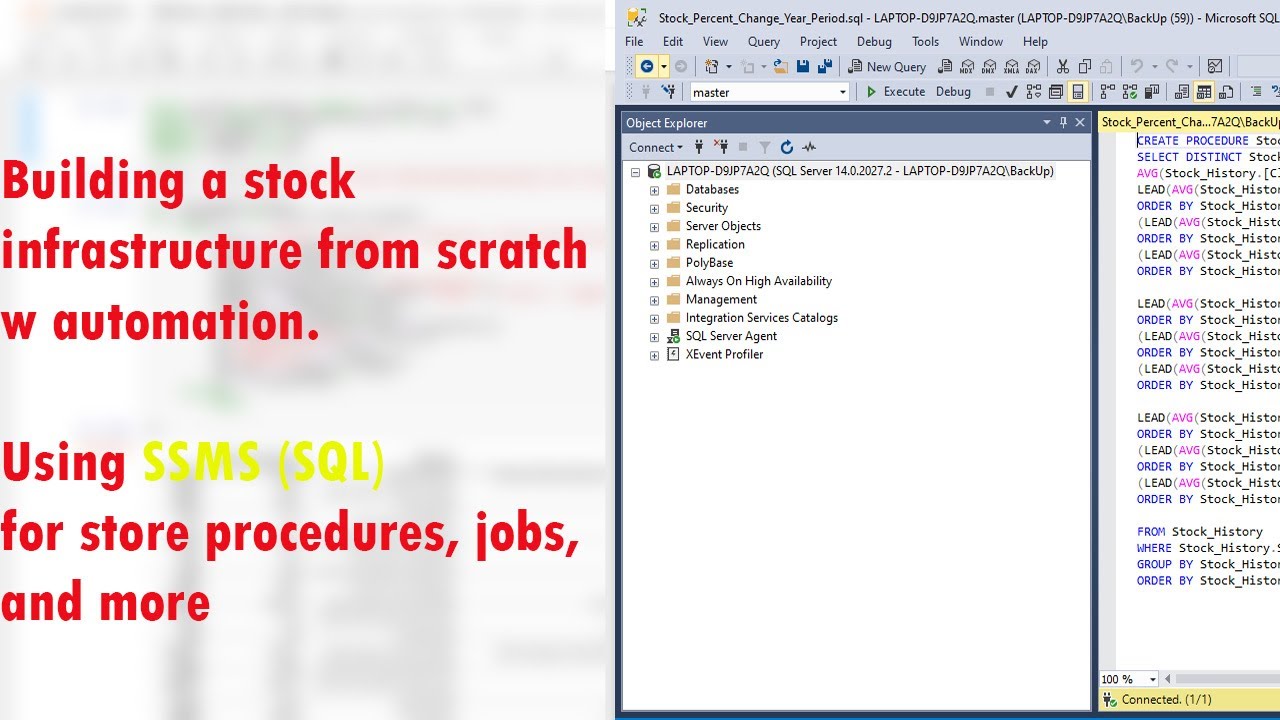Select the server icon for LAPTOP-D9JP7A2Q
Screen dimensions: 1280x720
tap(654, 171)
